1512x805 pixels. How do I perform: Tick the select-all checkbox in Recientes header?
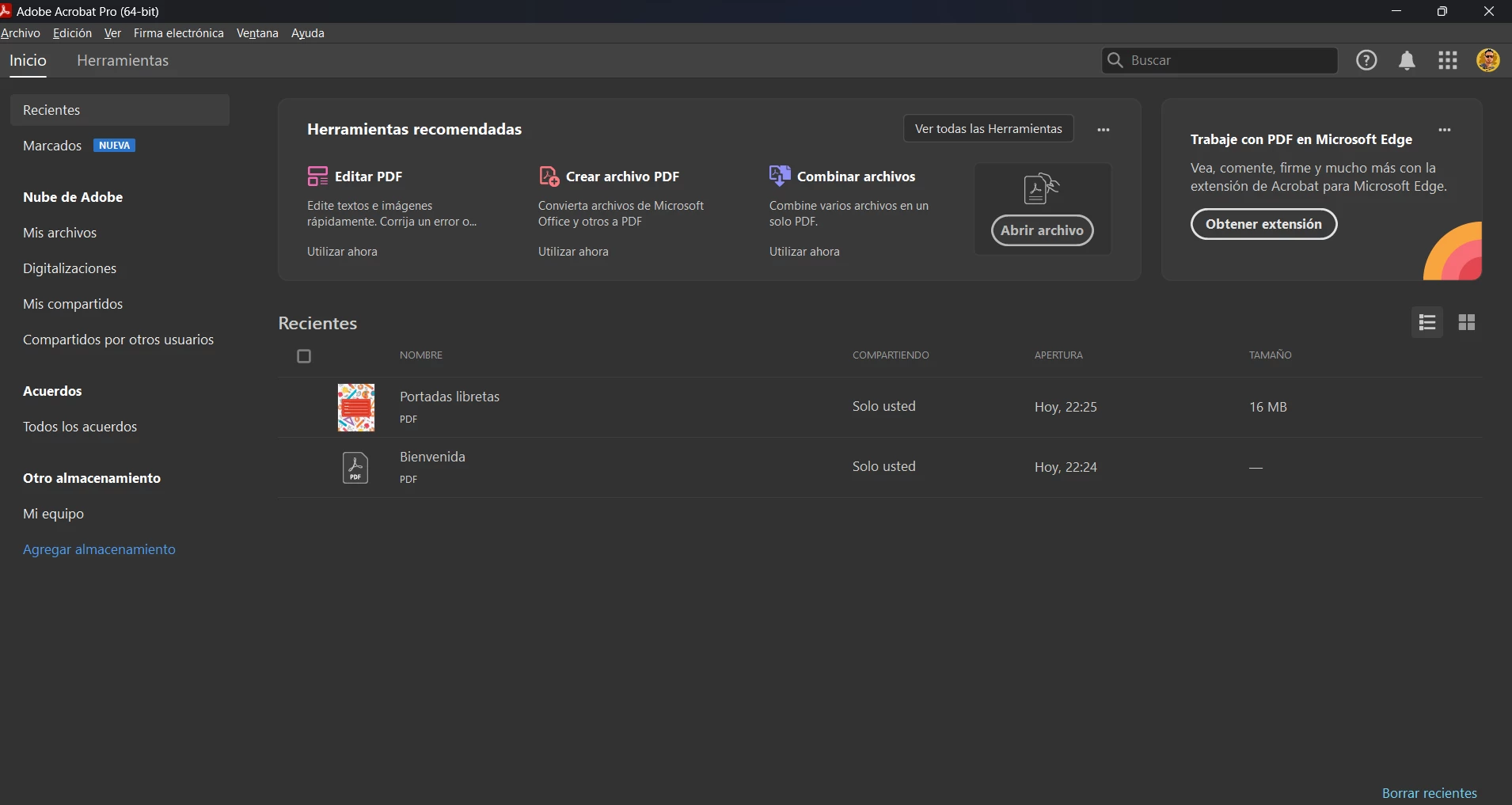[304, 356]
